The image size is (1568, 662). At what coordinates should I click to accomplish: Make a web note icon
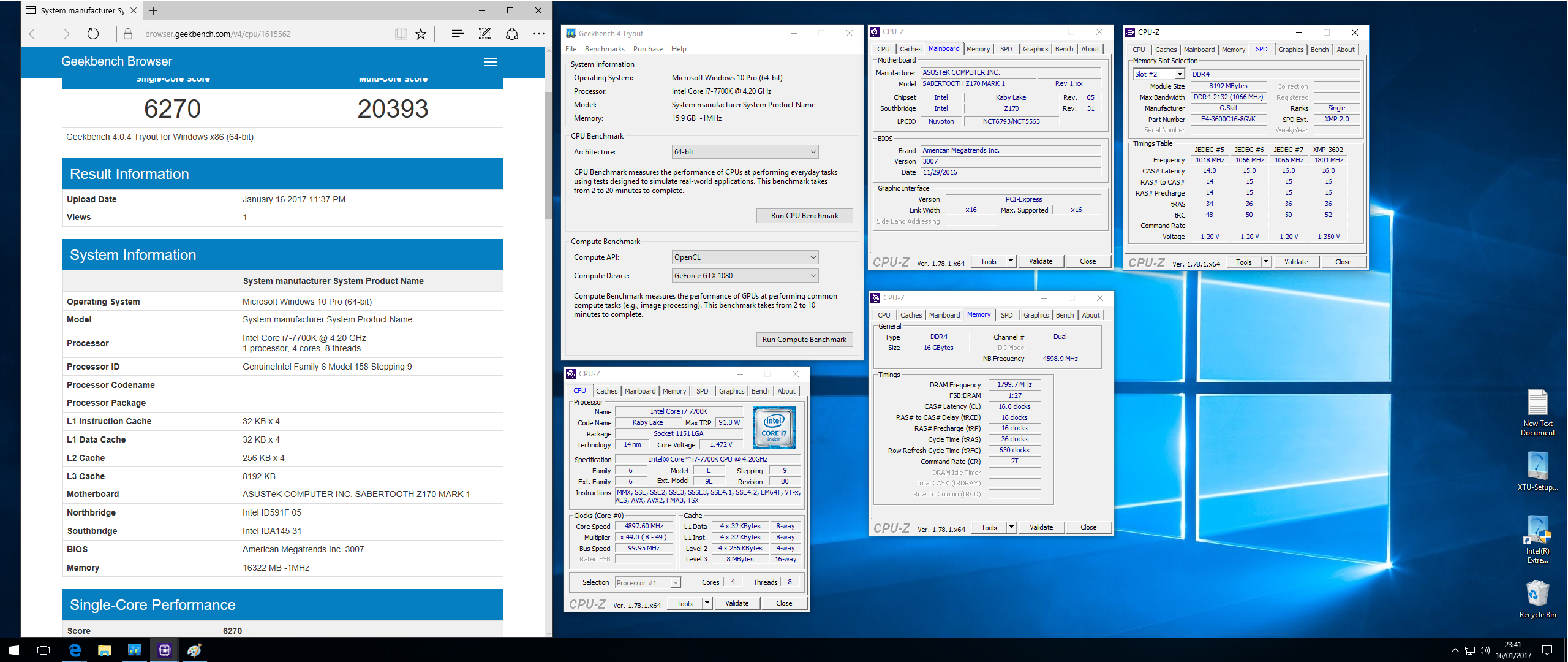tap(484, 34)
